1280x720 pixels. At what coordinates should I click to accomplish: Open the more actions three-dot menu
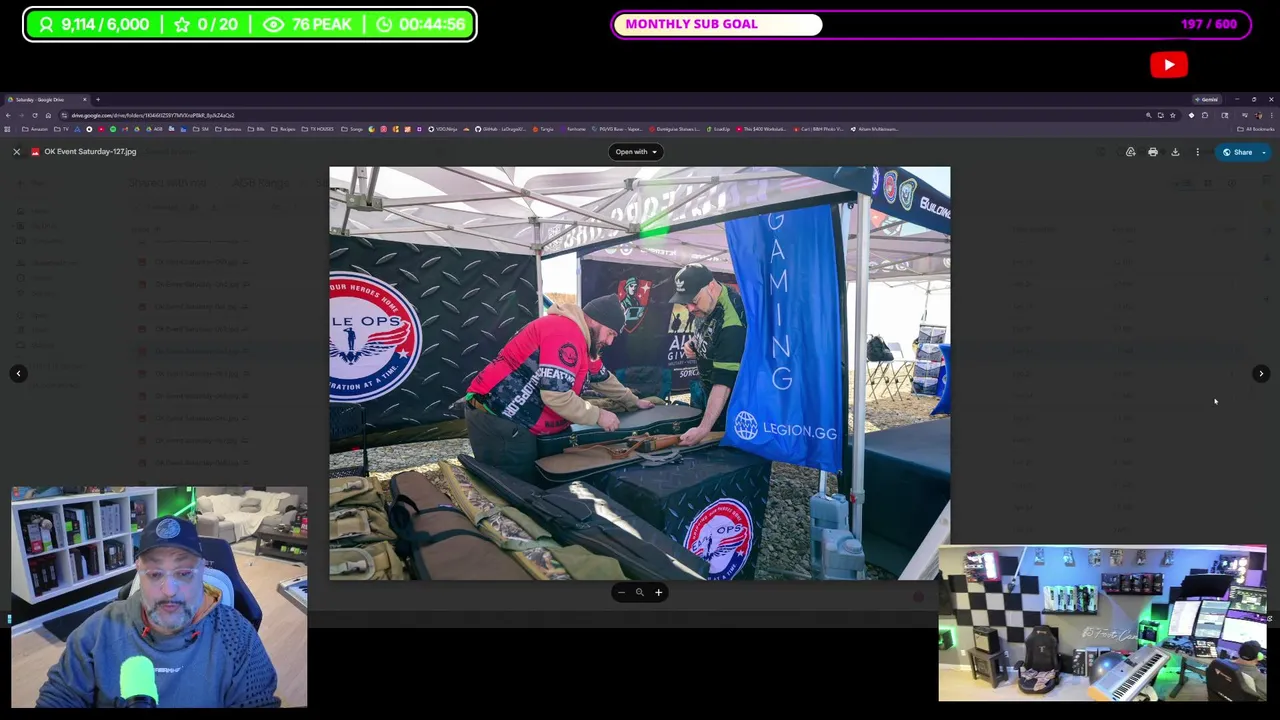[1197, 152]
